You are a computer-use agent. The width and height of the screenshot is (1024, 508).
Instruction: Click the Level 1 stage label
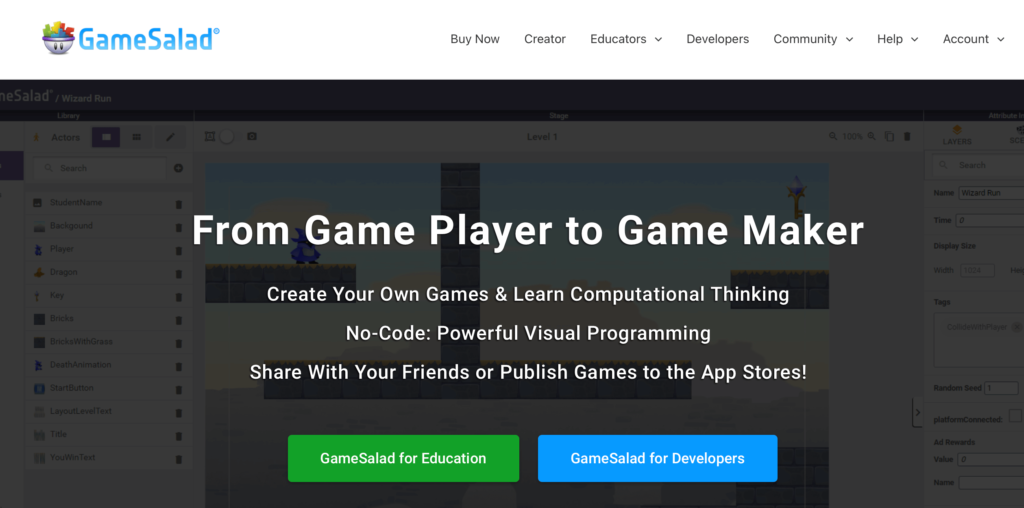pyautogui.click(x=542, y=137)
